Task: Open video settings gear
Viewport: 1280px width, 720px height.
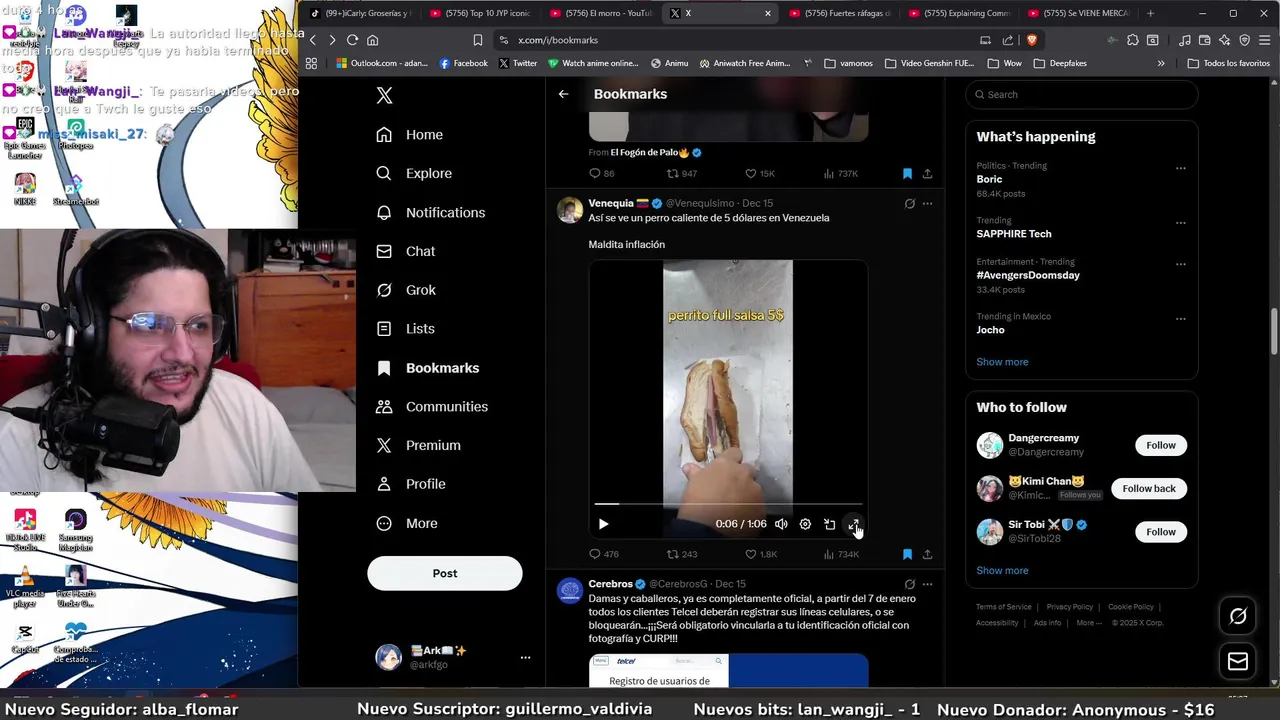Action: click(805, 524)
